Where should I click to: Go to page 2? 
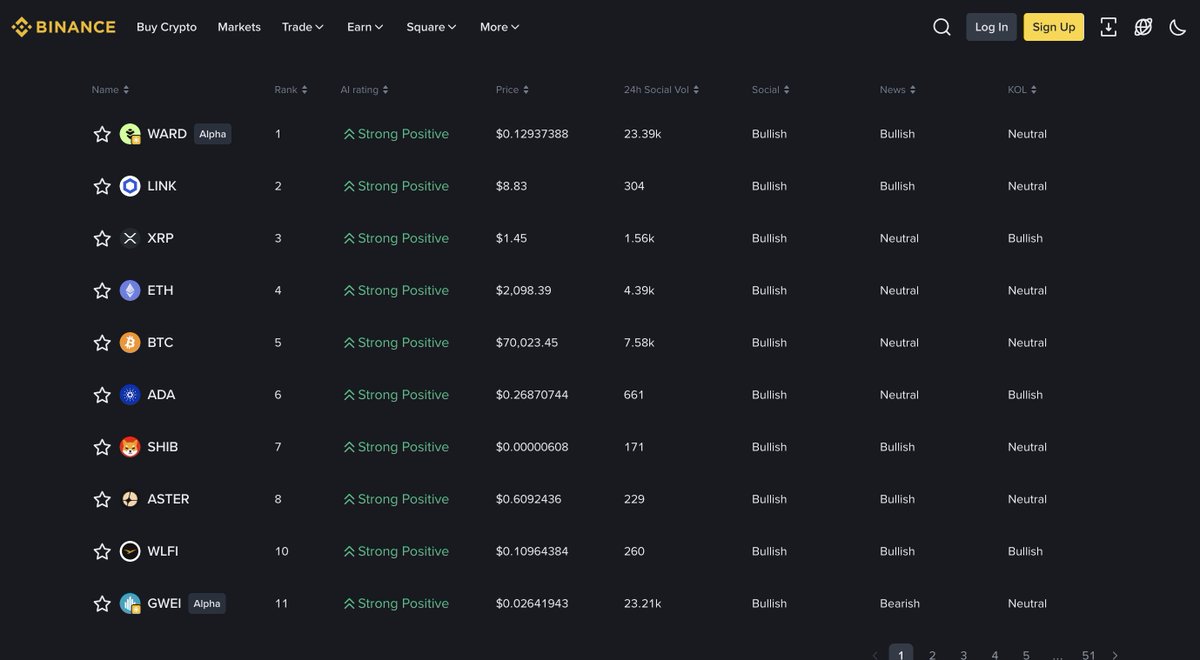[932, 655]
